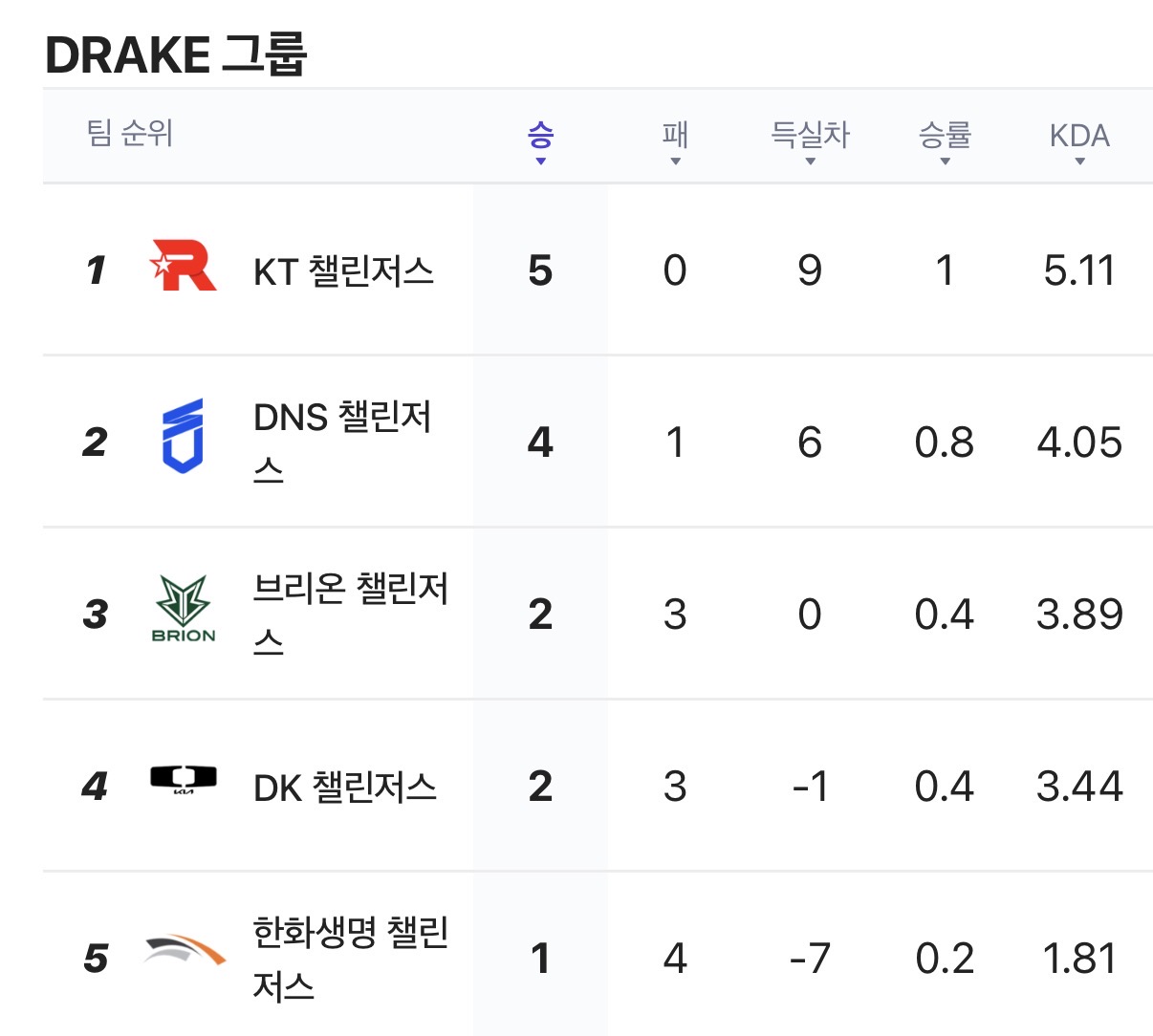This screenshot has width=1153, height=1036.
Task: Click the Hanwha Life orange swoosh logo
Action: tap(185, 950)
